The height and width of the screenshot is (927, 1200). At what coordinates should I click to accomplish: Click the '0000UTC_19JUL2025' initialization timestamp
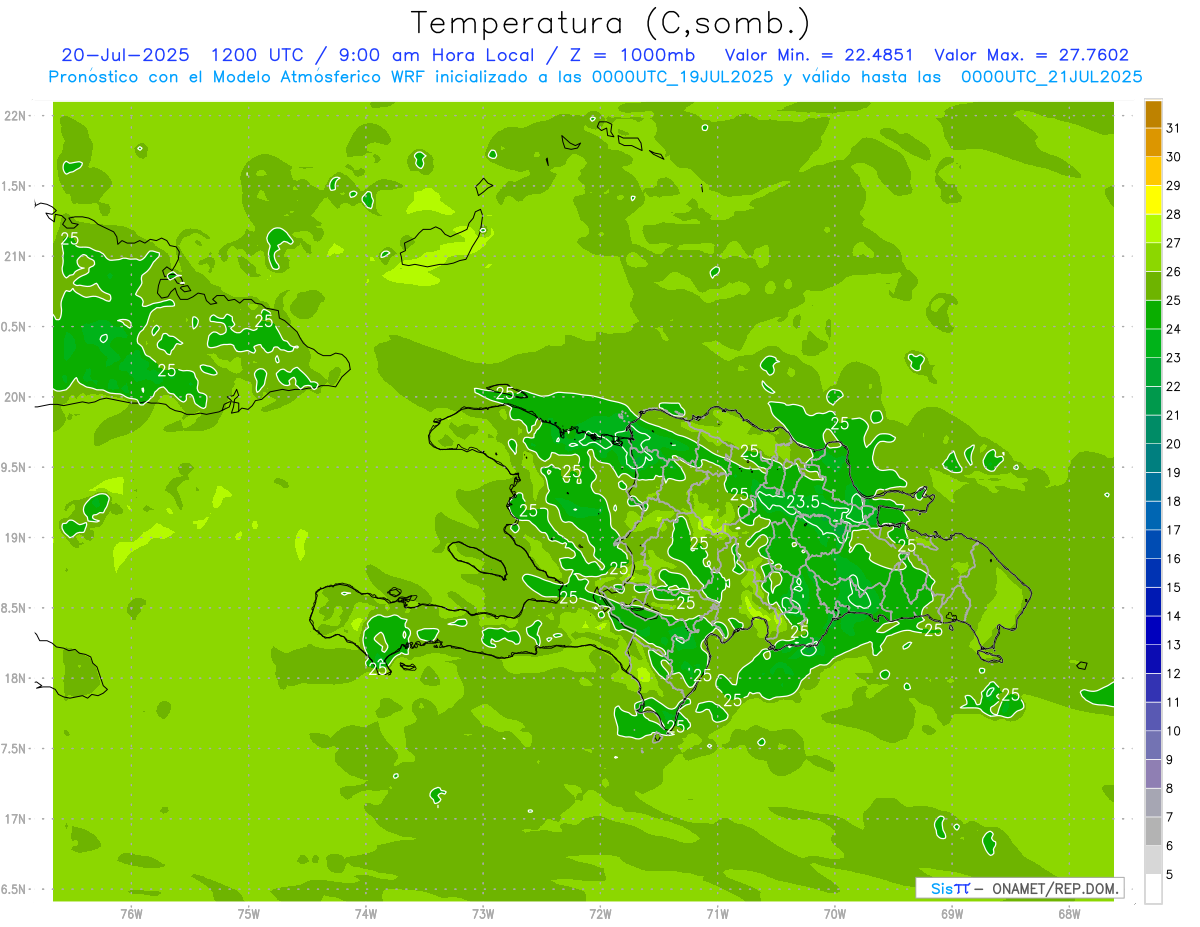pos(683,76)
